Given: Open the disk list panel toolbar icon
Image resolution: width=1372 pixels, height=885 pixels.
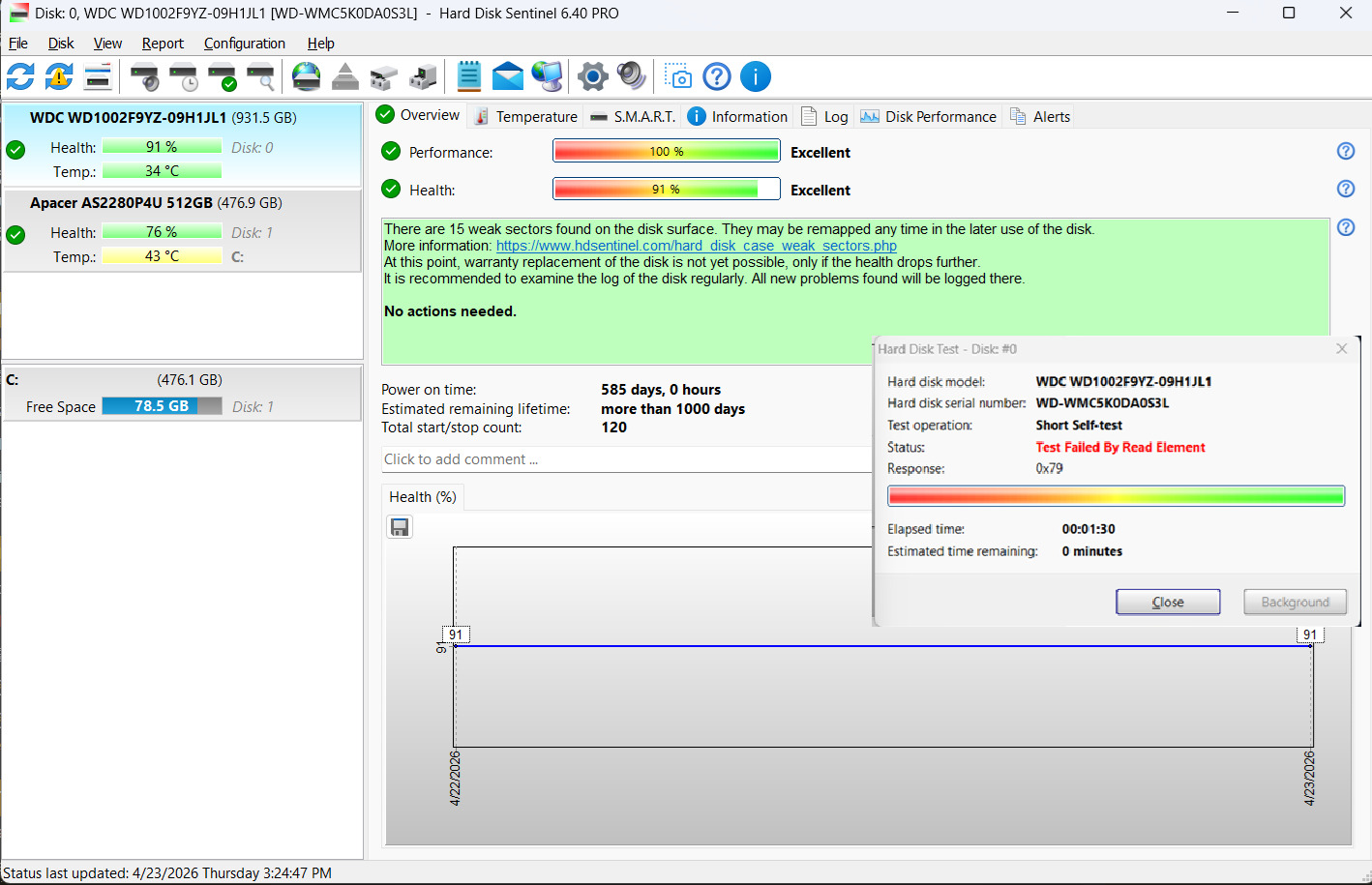Looking at the screenshot, I should pos(98,76).
